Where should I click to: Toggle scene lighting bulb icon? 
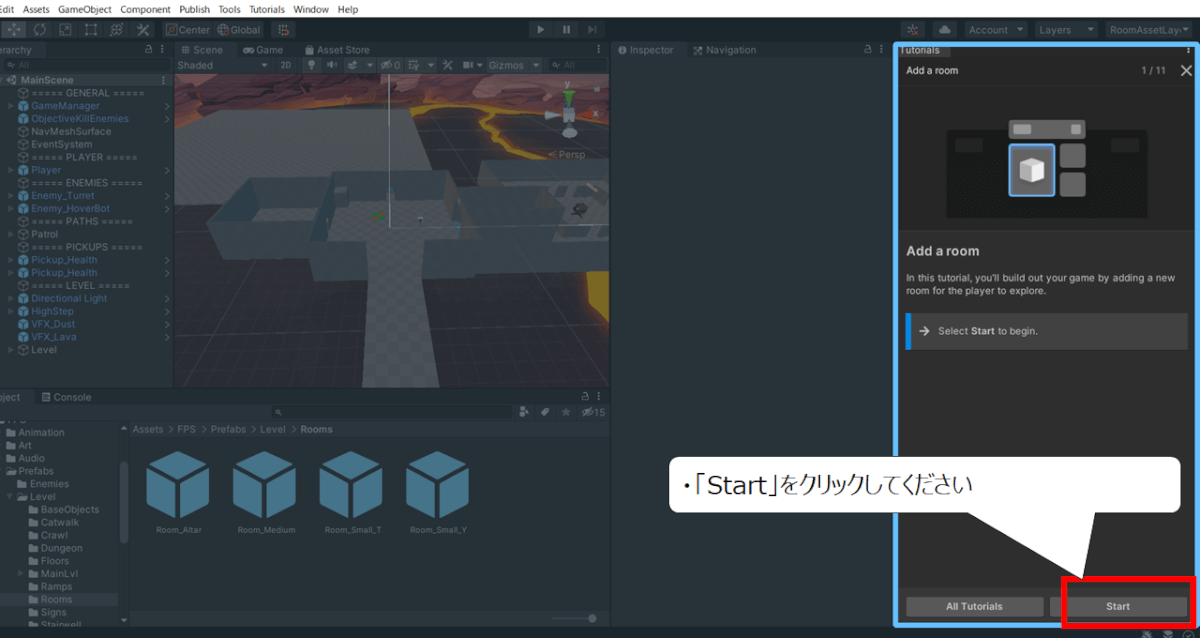point(311,65)
